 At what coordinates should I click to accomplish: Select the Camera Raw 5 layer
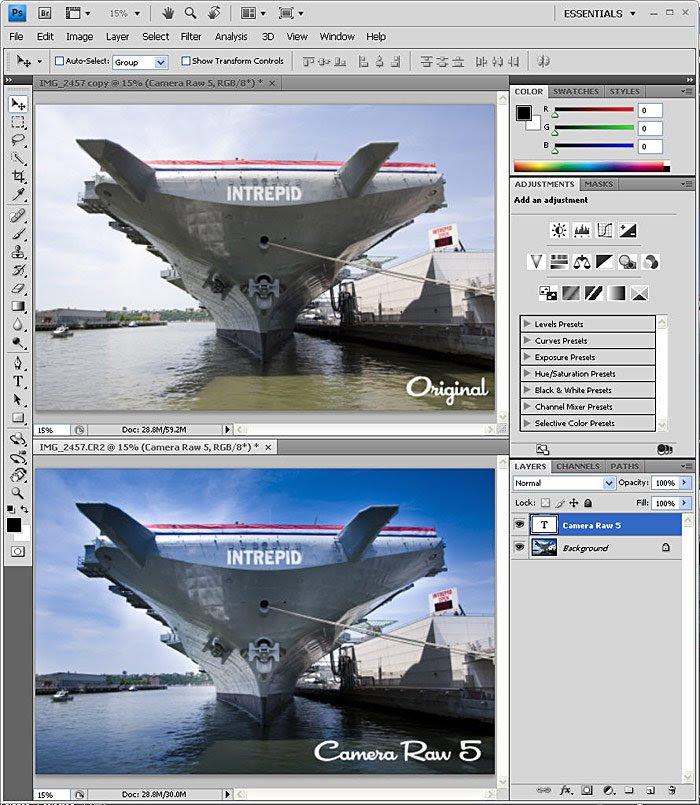[x=596, y=525]
